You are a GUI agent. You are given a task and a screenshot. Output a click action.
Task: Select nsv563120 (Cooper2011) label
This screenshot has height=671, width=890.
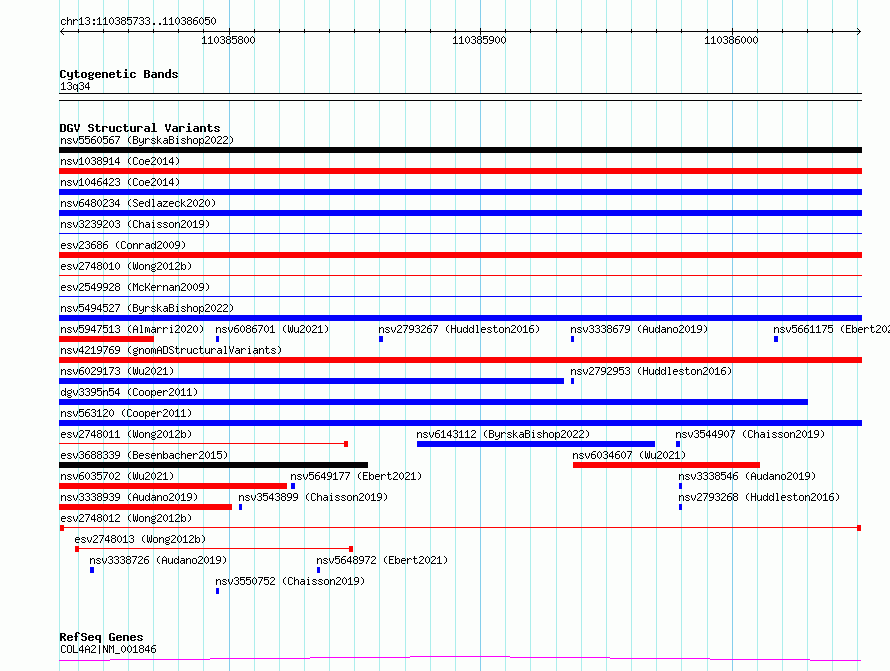tap(126, 413)
